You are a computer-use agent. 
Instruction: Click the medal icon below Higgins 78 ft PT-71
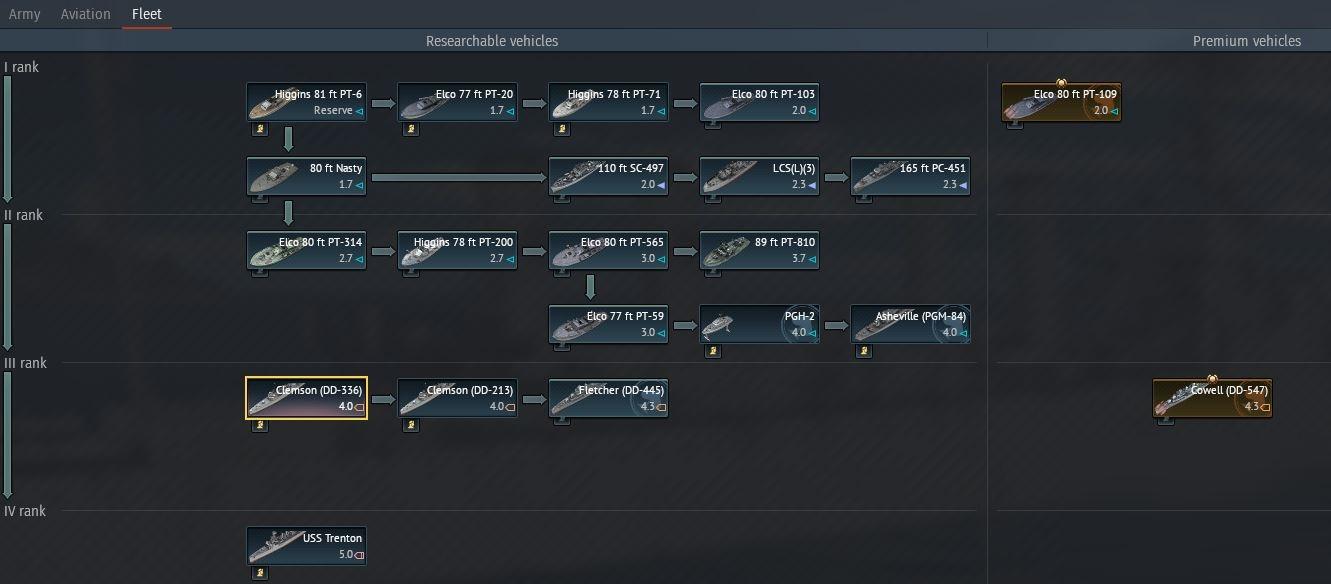coord(561,129)
